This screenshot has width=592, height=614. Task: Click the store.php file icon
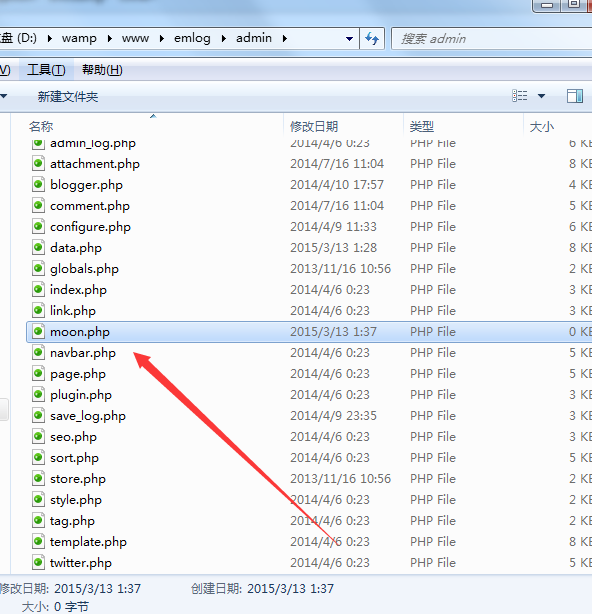point(38,479)
